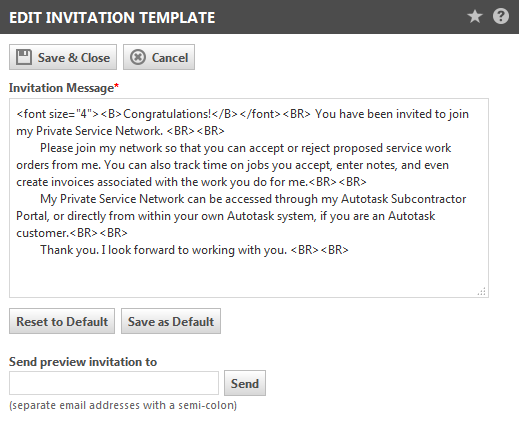
Task: Place cursor on word Congratulations in message
Action: pyautogui.click(x=167, y=114)
